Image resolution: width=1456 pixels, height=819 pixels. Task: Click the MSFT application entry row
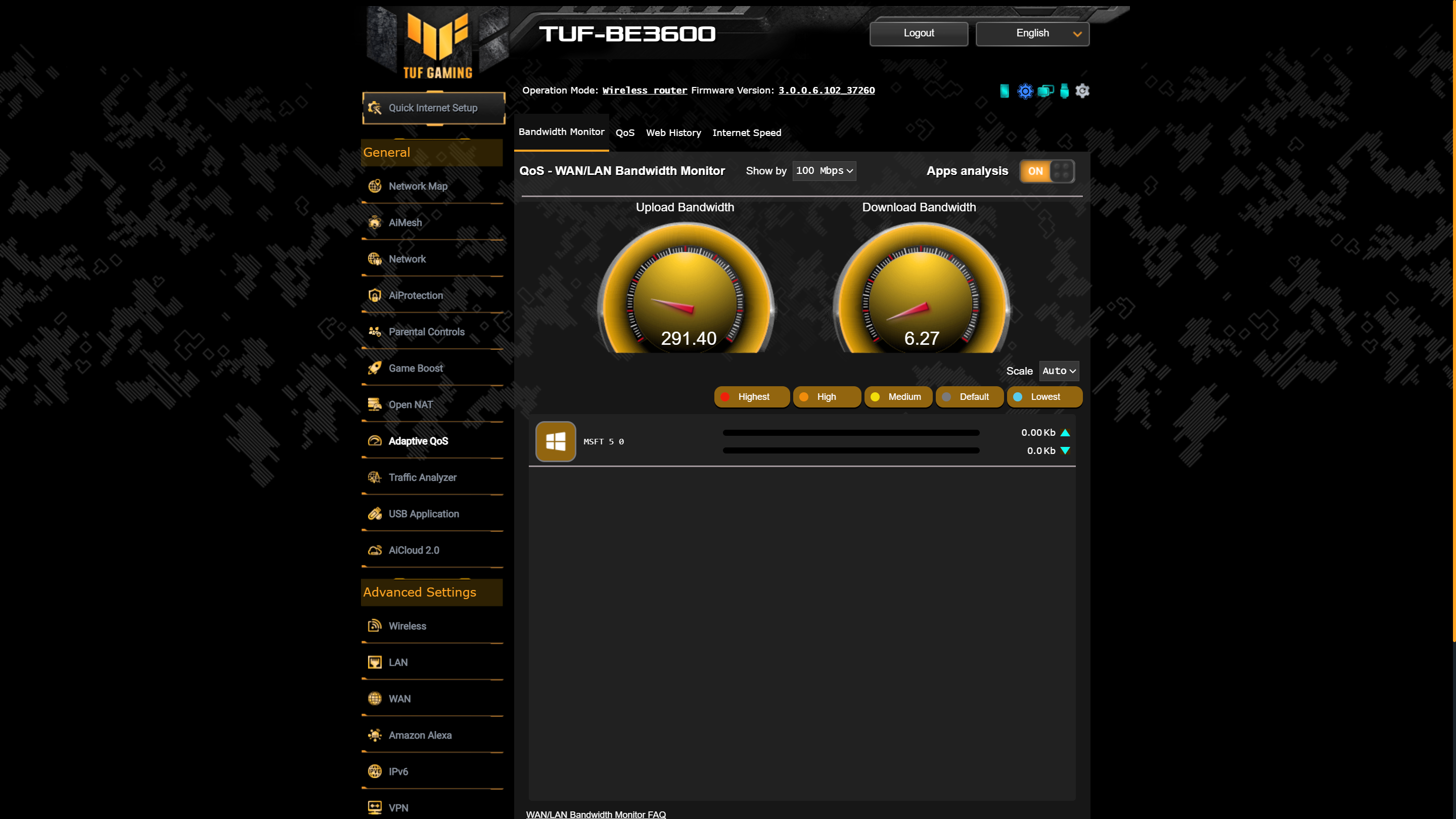tap(800, 441)
